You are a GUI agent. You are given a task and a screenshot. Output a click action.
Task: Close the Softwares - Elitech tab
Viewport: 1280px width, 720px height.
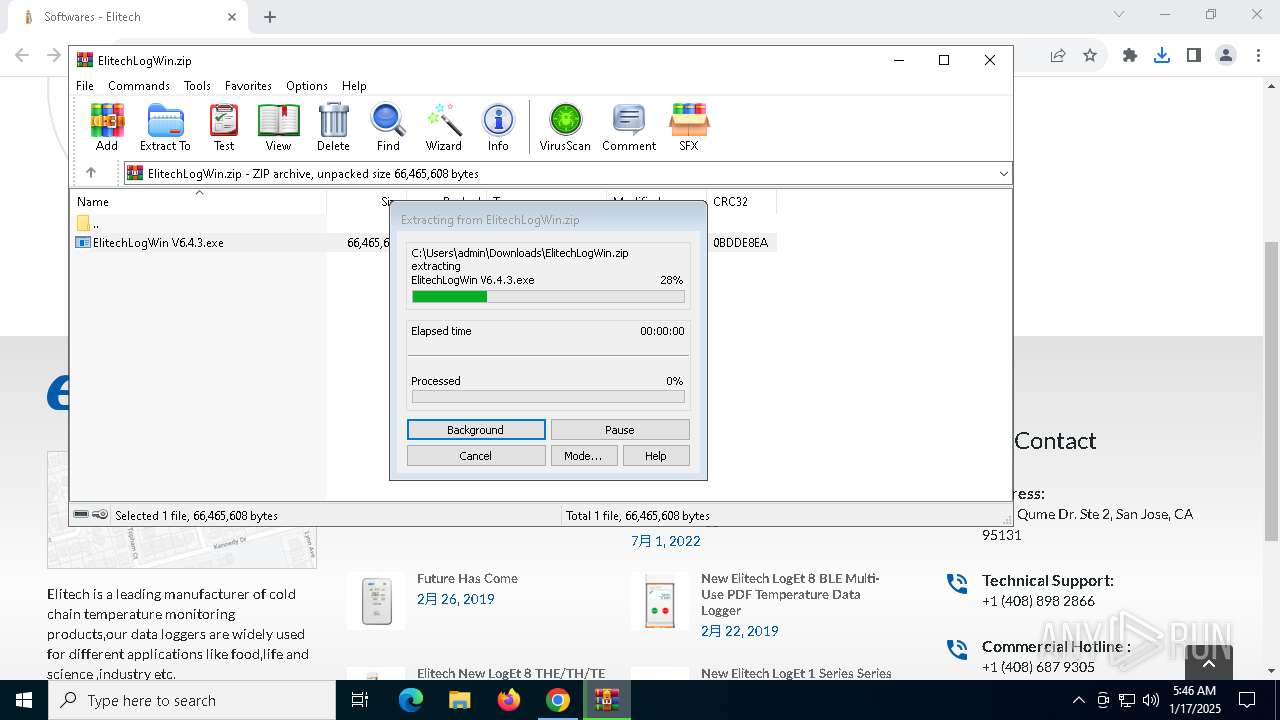[x=232, y=17]
